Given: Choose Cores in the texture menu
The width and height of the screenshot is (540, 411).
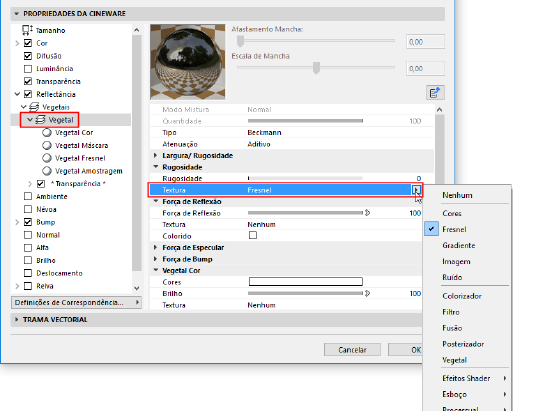Looking at the screenshot, I should 452,213.
